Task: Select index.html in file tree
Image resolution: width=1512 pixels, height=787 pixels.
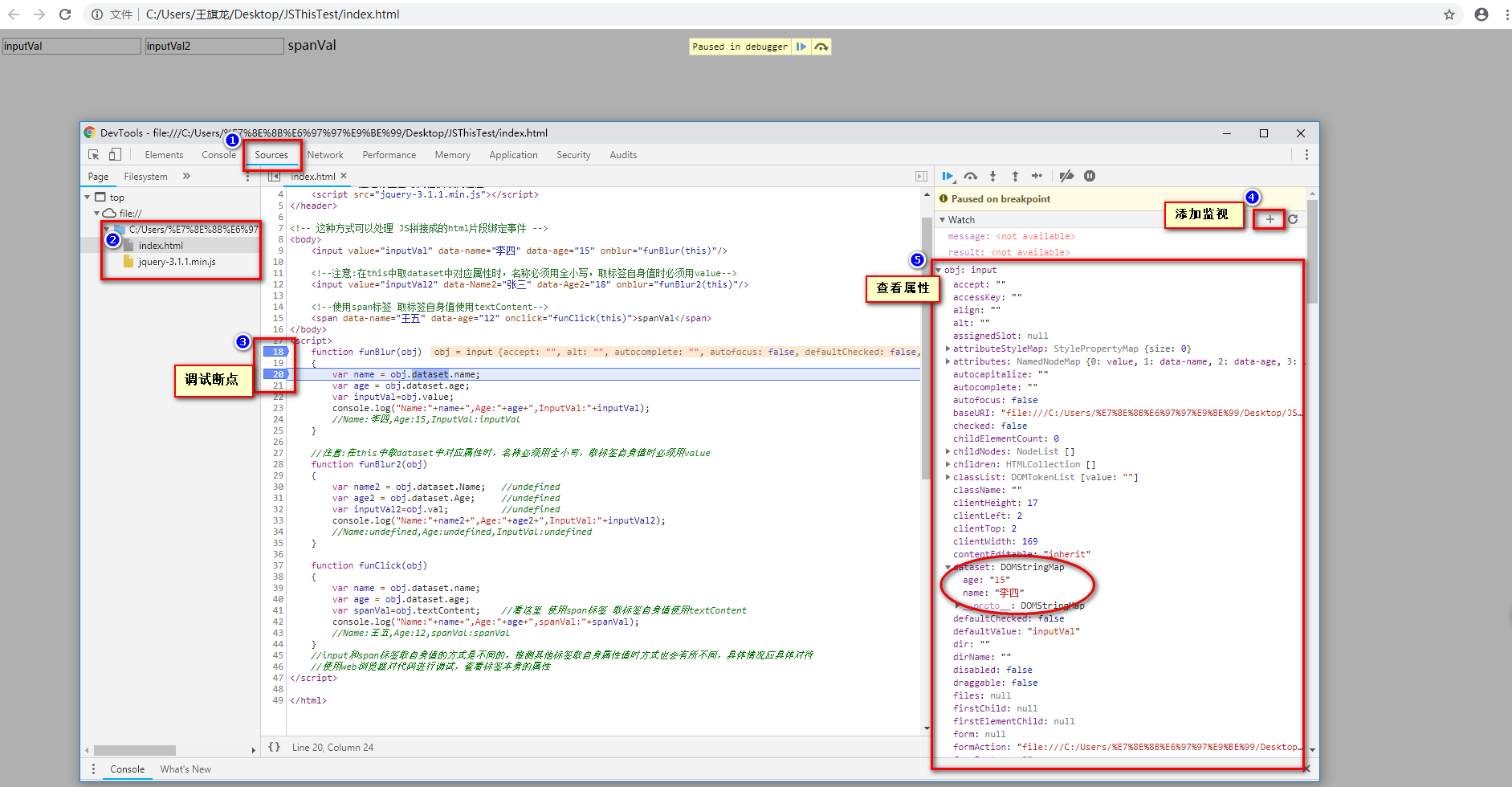Action: point(161,246)
